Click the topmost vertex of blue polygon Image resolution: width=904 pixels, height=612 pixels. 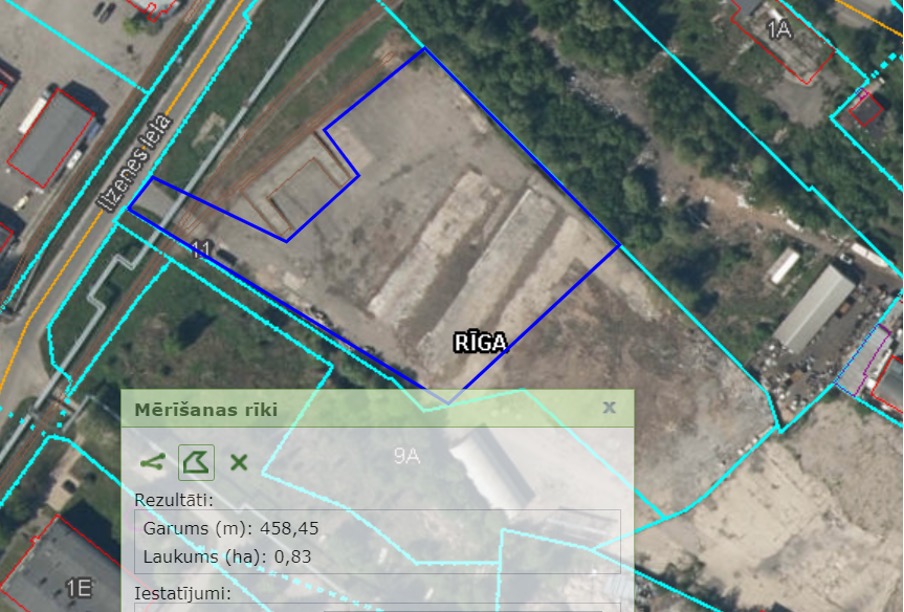424,48
